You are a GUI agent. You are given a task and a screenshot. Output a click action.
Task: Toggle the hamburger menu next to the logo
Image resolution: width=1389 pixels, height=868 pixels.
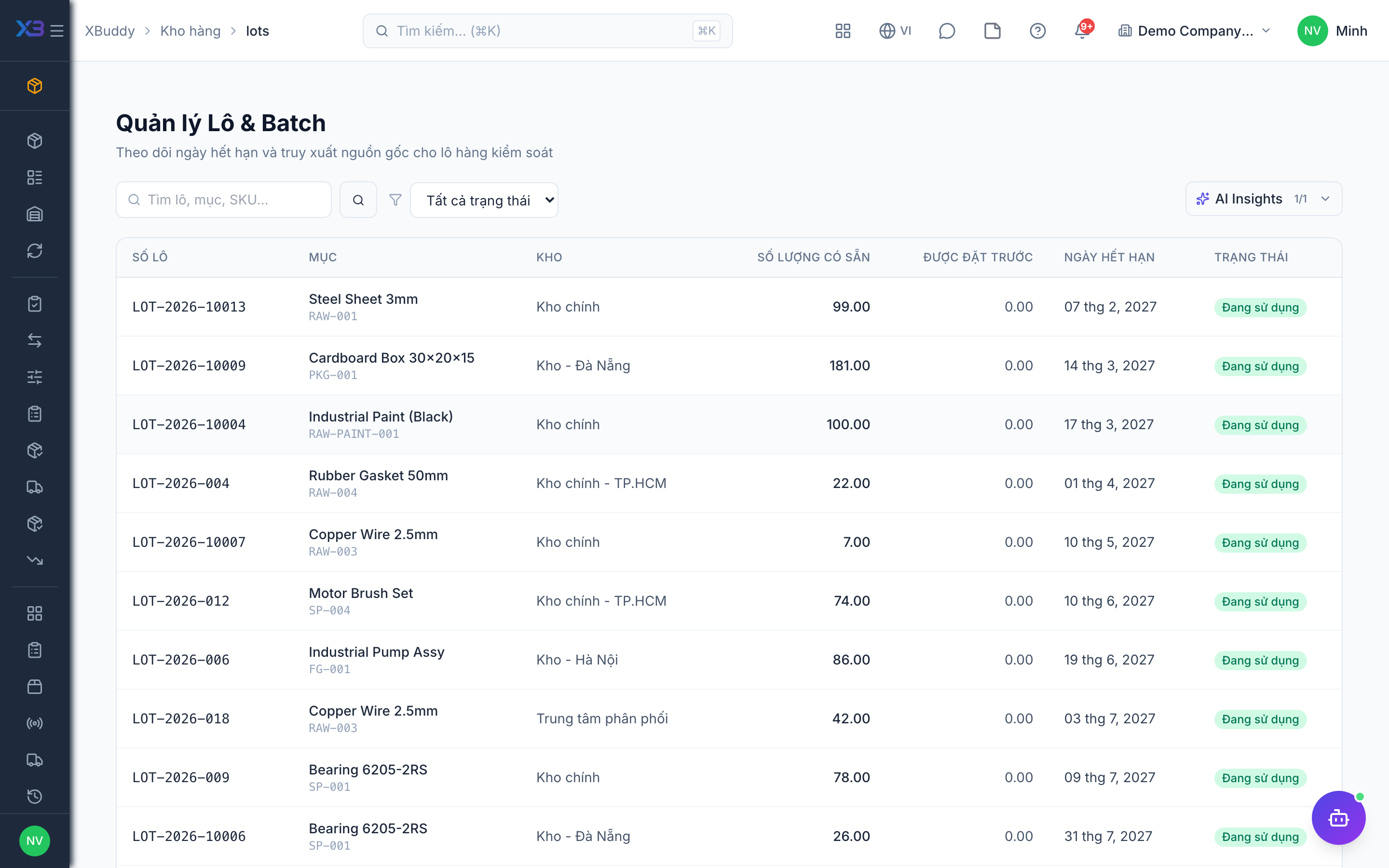pyautogui.click(x=57, y=30)
